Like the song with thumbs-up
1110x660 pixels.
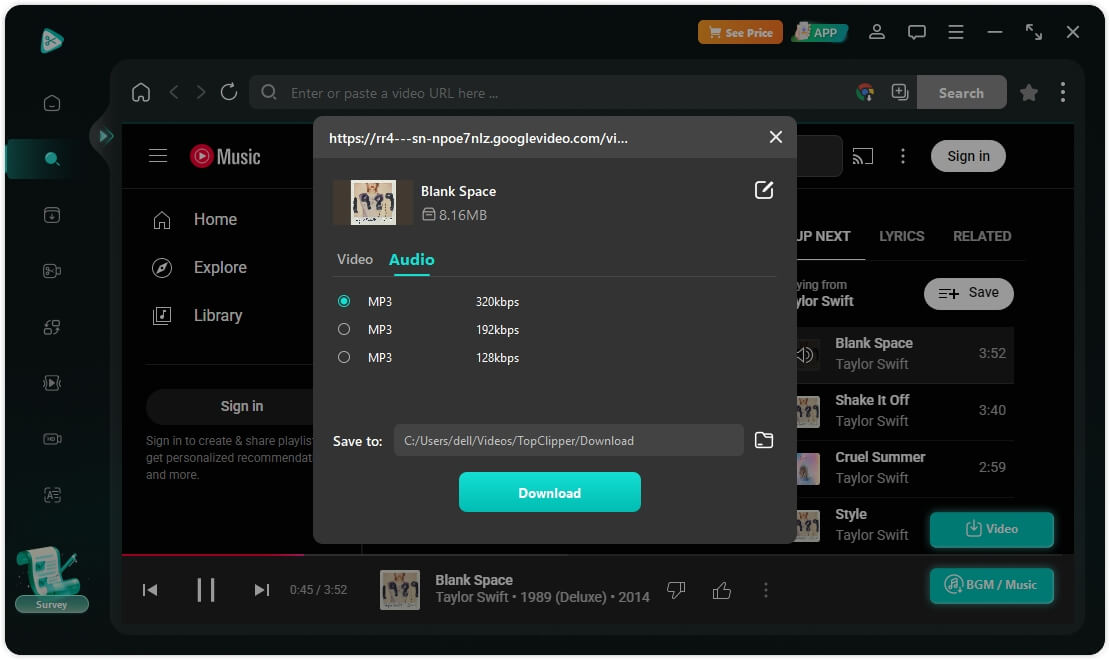click(721, 590)
